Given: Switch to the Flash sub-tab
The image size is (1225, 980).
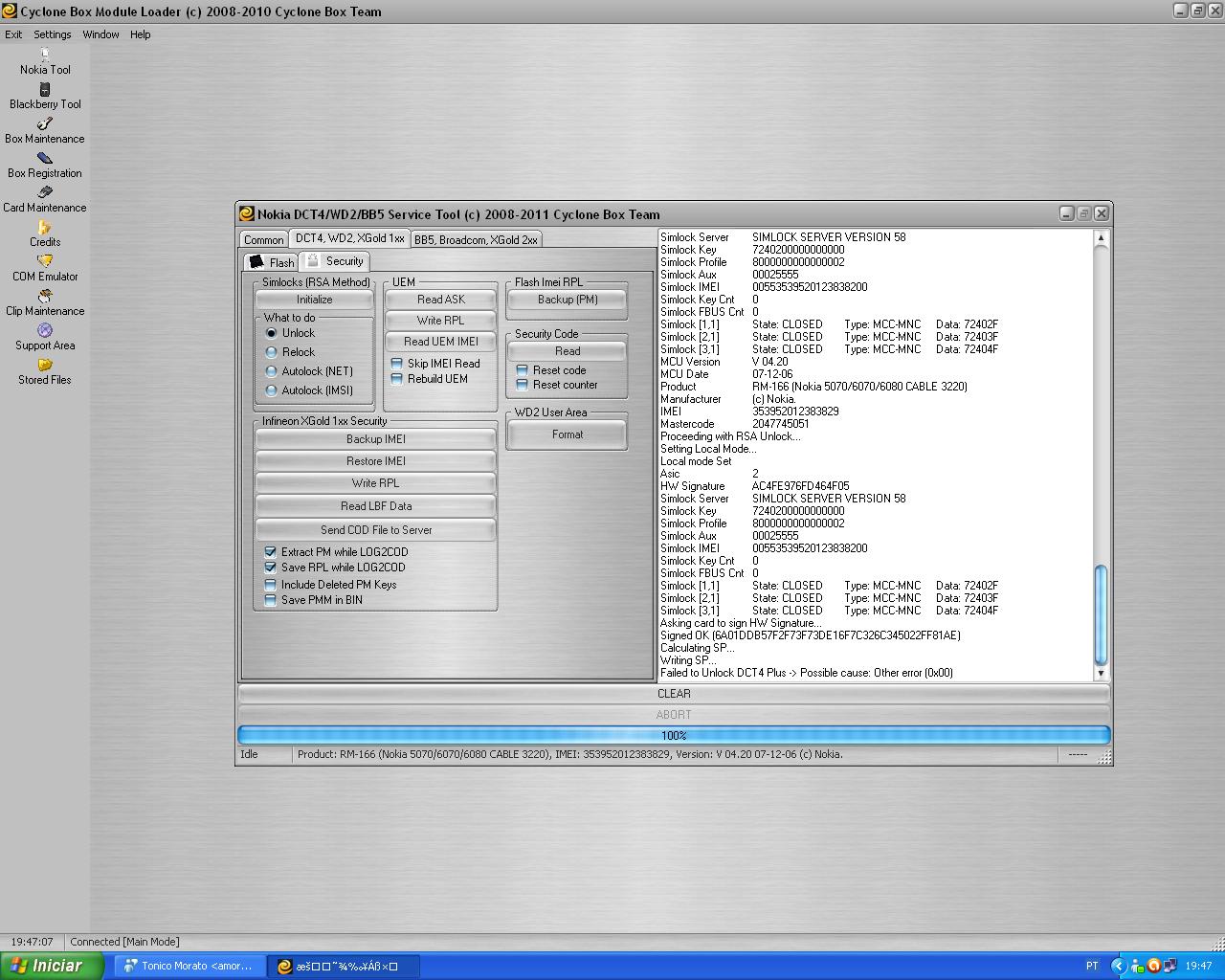Looking at the screenshot, I should (x=272, y=262).
